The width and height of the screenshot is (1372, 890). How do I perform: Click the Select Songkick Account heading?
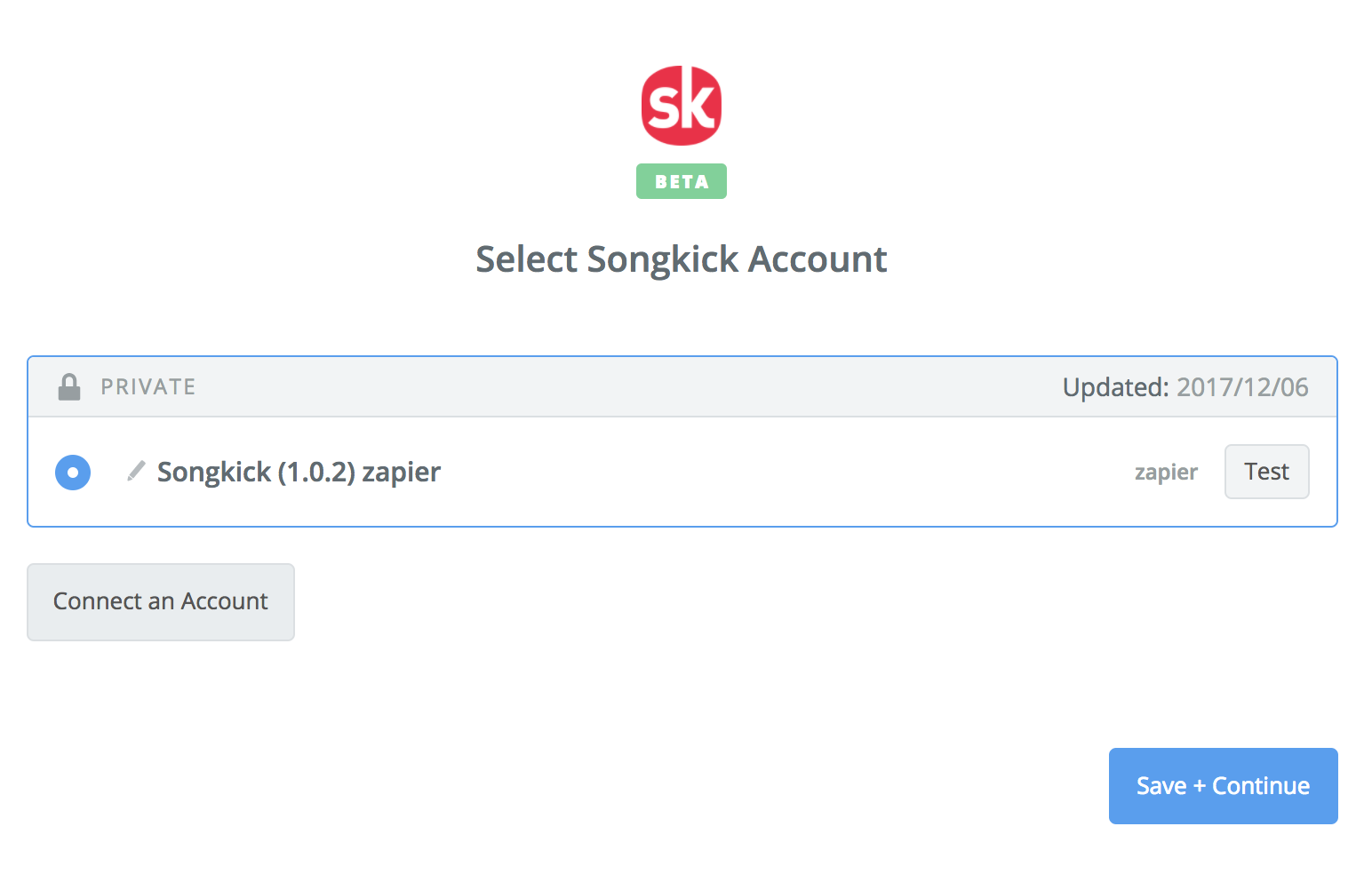(682, 259)
